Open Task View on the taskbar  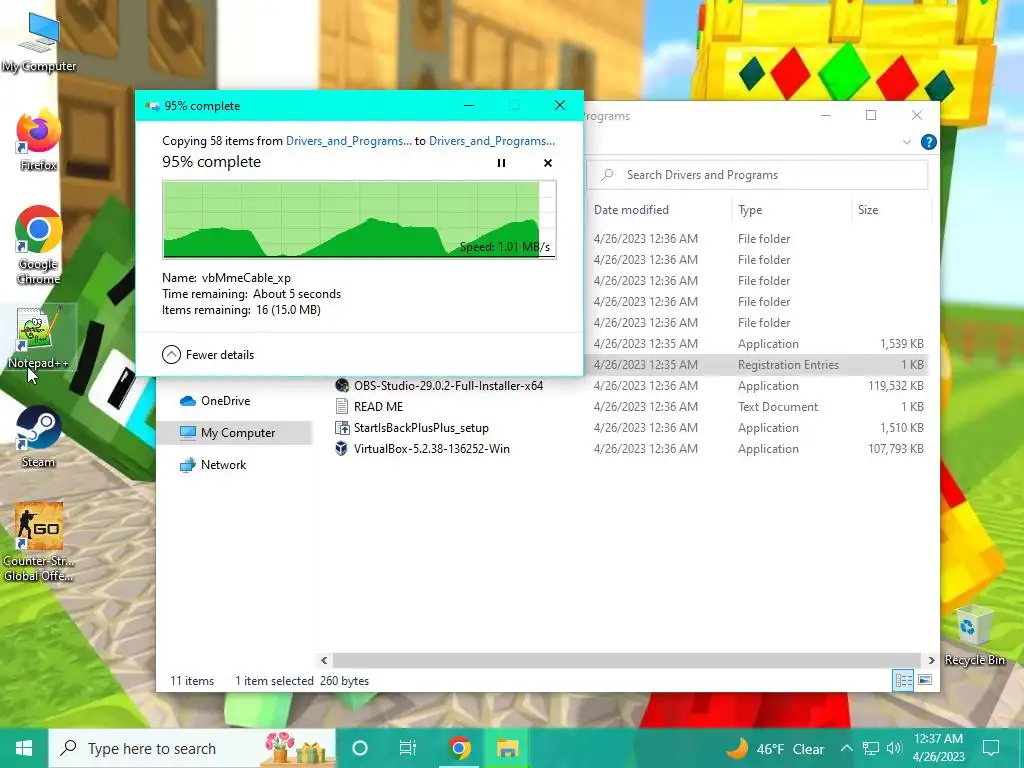coord(408,748)
